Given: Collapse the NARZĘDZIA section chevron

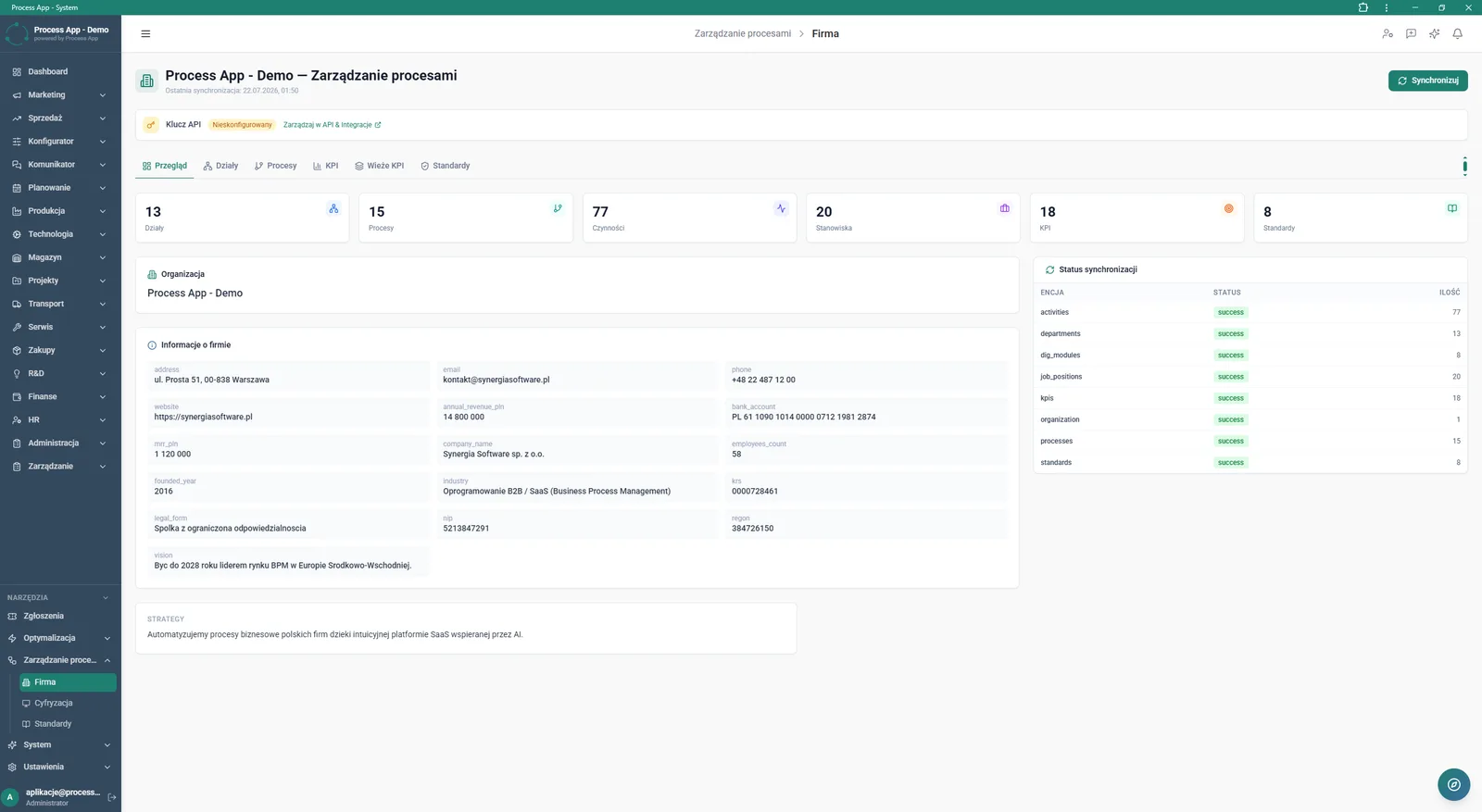Looking at the screenshot, I should point(106,598).
